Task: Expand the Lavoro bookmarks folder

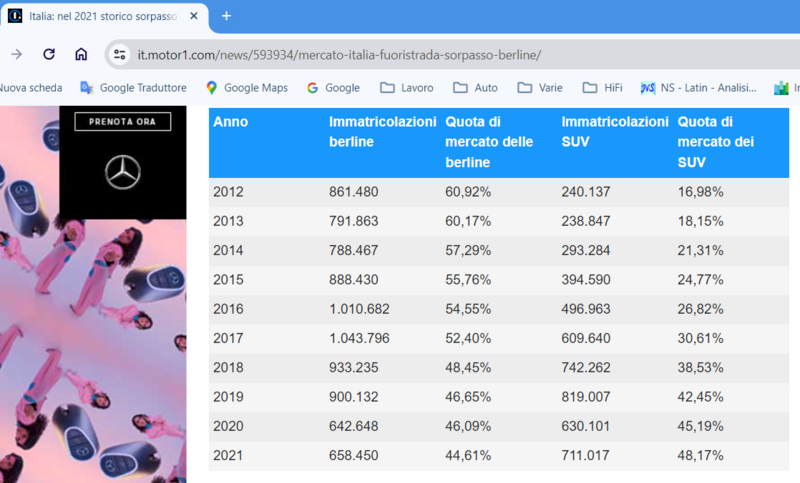Action: click(x=406, y=88)
